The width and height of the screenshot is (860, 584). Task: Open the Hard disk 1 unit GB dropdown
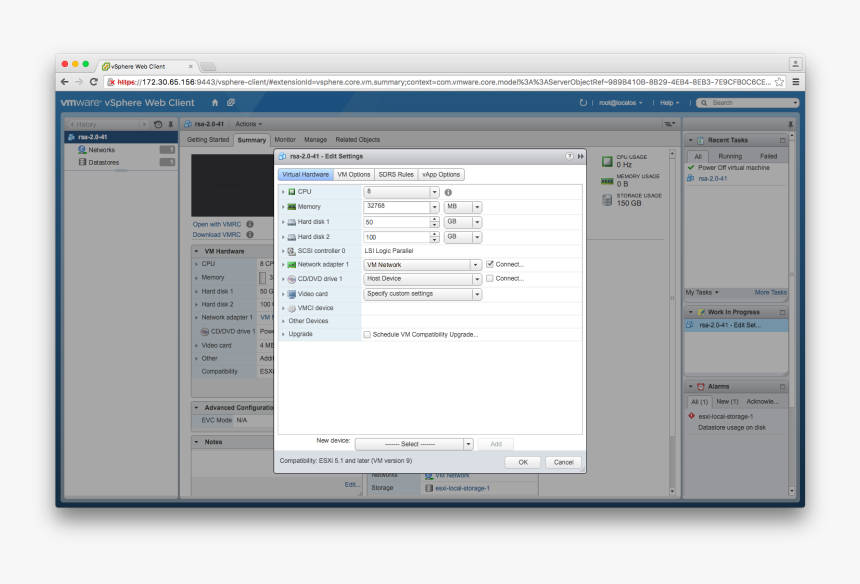click(x=477, y=222)
